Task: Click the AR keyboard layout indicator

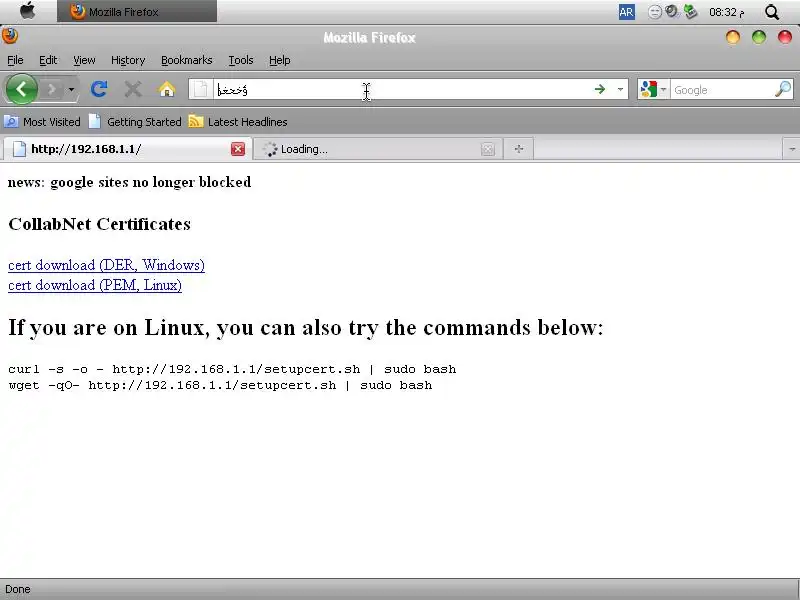Action: (x=627, y=12)
